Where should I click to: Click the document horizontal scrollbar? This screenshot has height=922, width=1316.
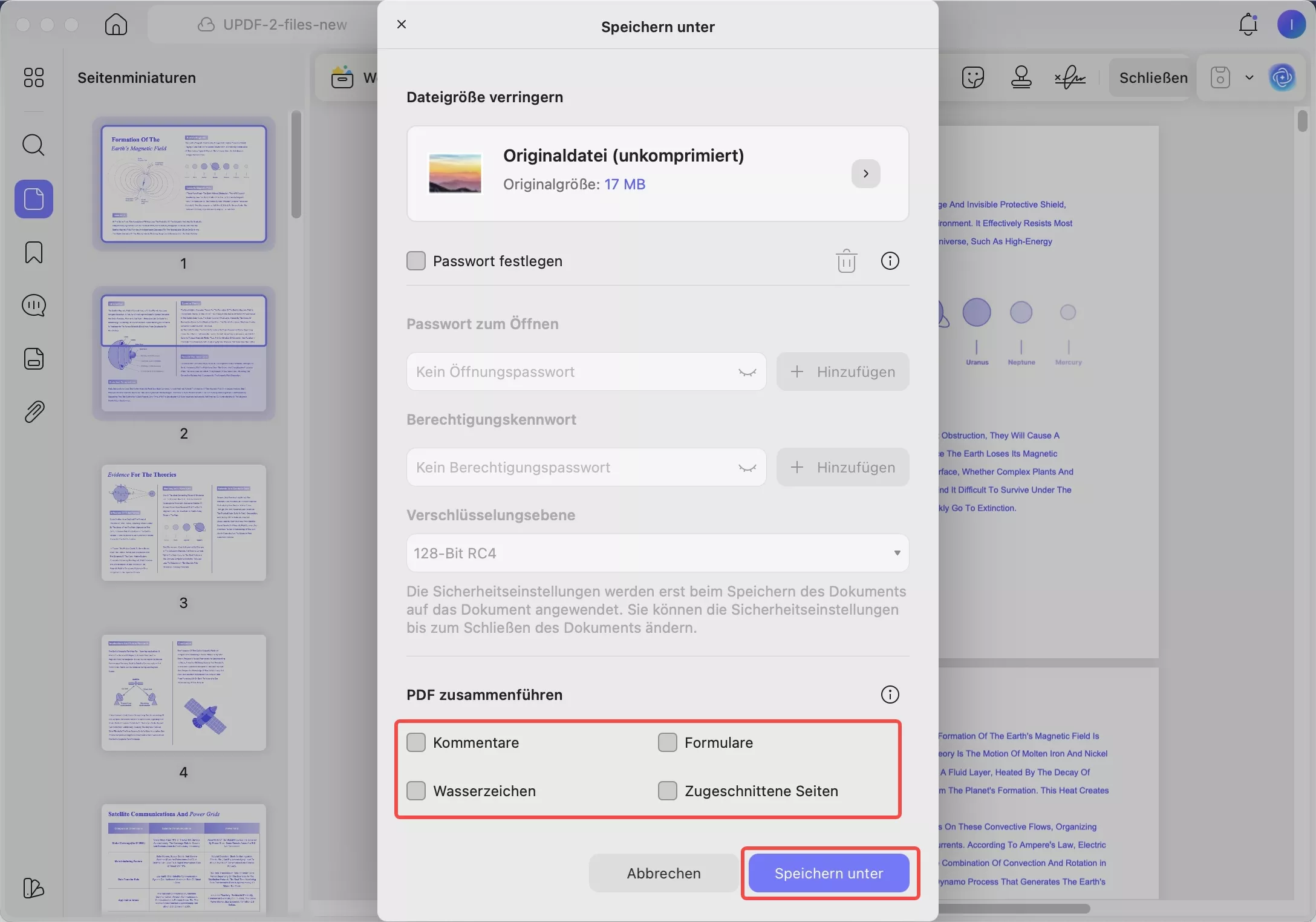[x=1015, y=908]
